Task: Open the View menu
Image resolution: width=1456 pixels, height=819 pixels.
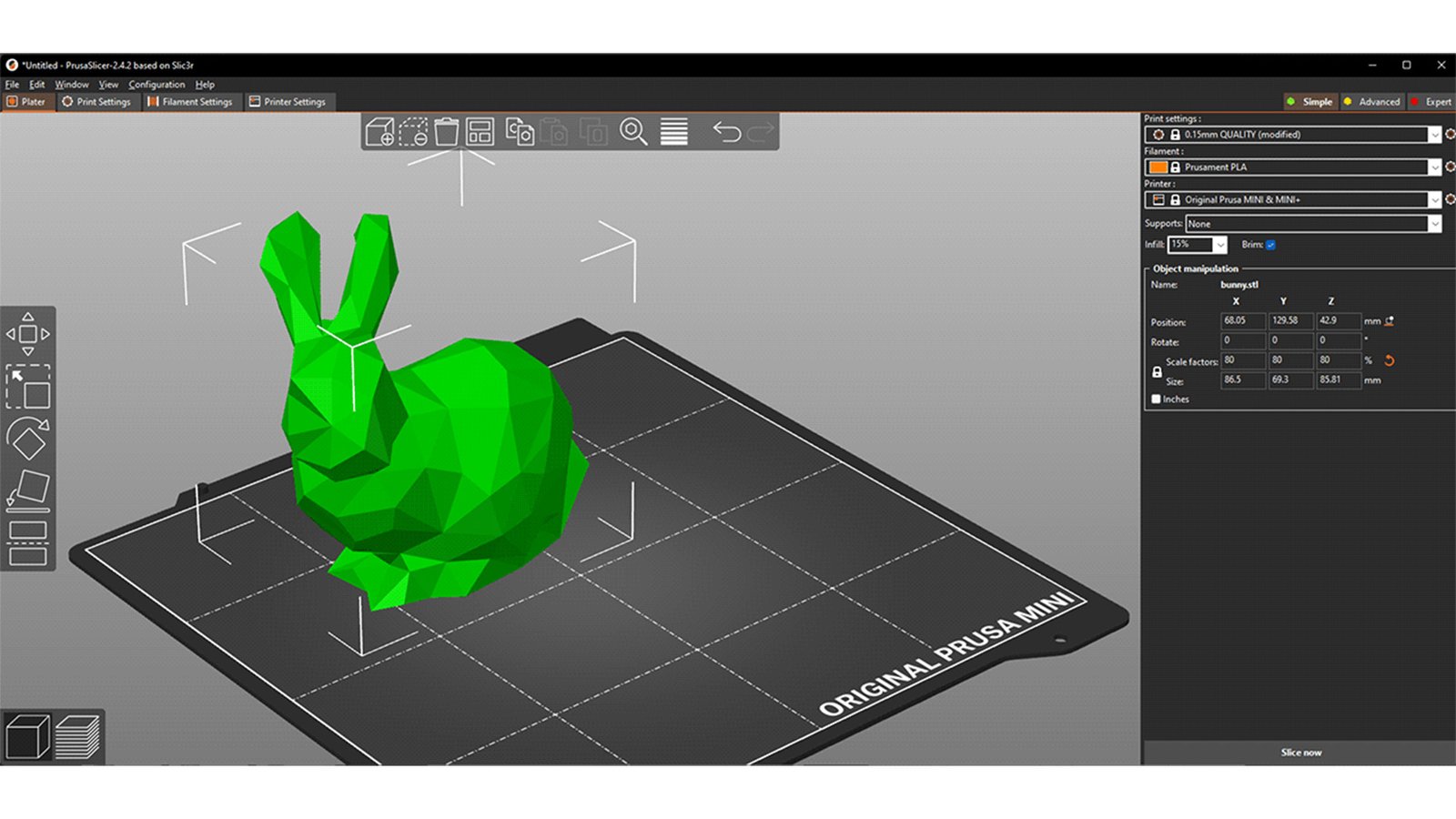Action: tap(108, 85)
